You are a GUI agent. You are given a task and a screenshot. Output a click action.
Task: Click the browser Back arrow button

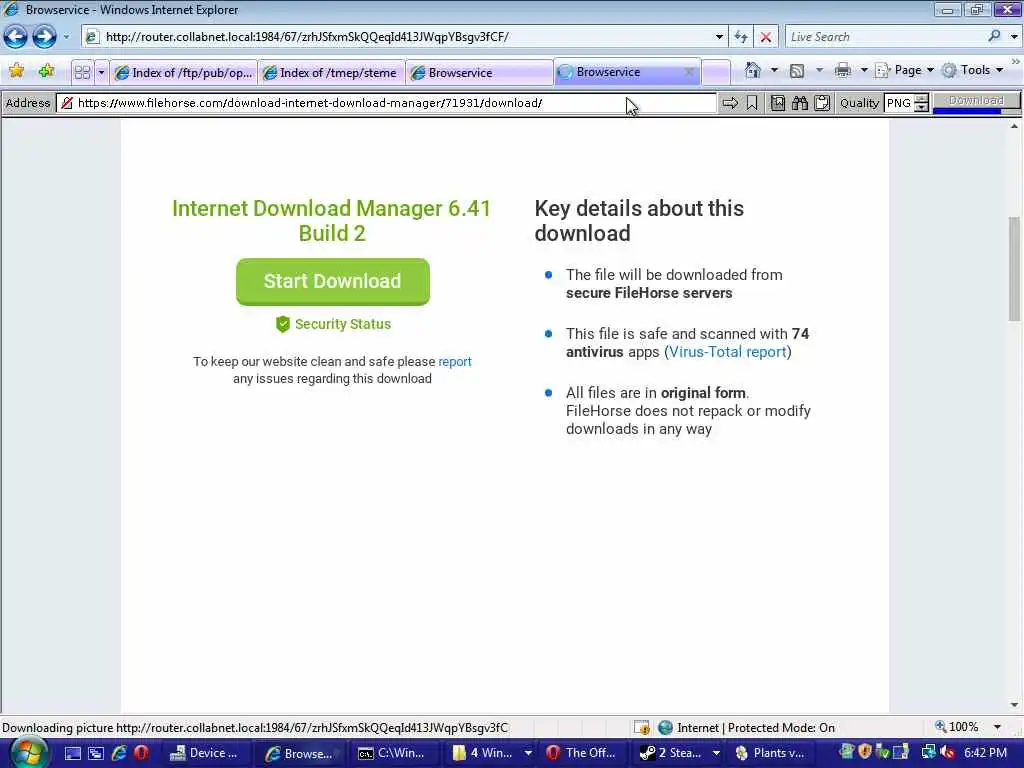[16, 37]
